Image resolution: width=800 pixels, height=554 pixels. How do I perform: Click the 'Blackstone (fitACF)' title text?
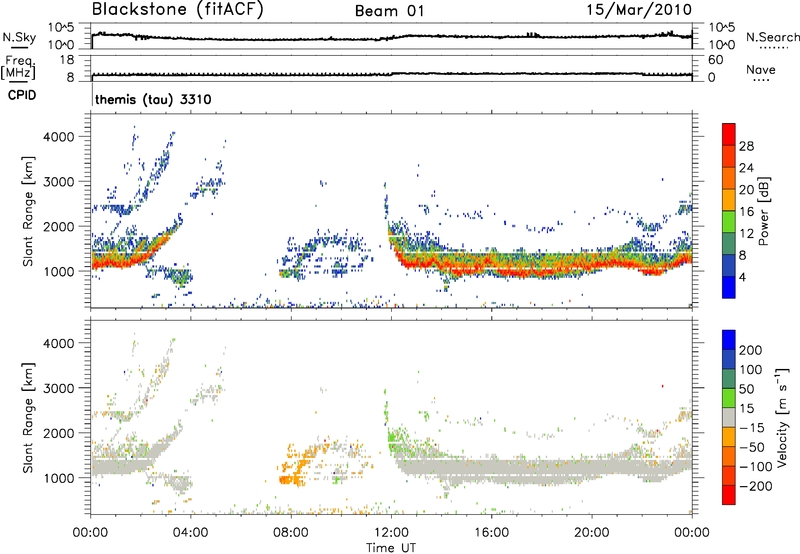(178, 10)
